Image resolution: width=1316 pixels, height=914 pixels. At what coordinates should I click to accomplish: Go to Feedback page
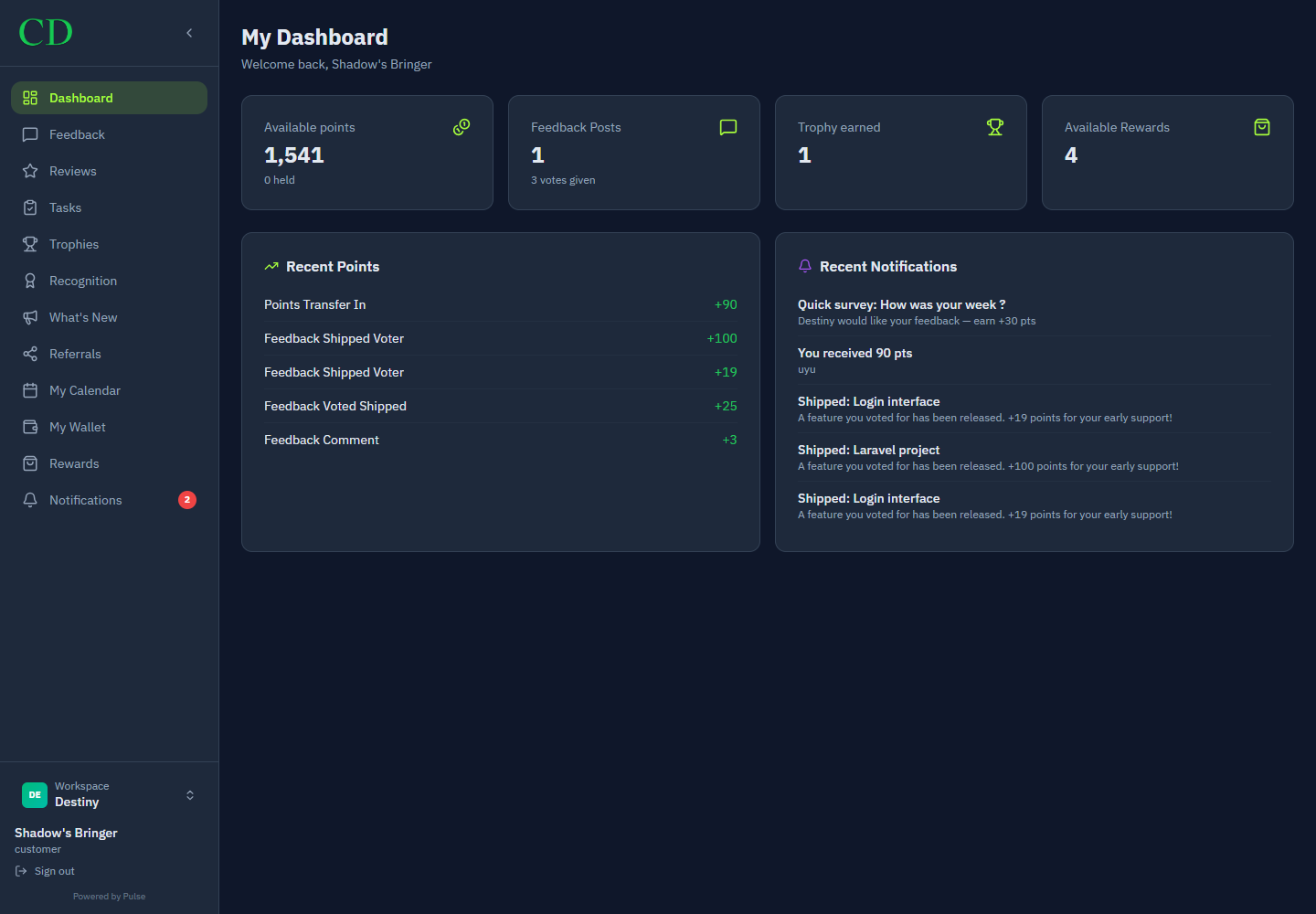(x=109, y=134)
